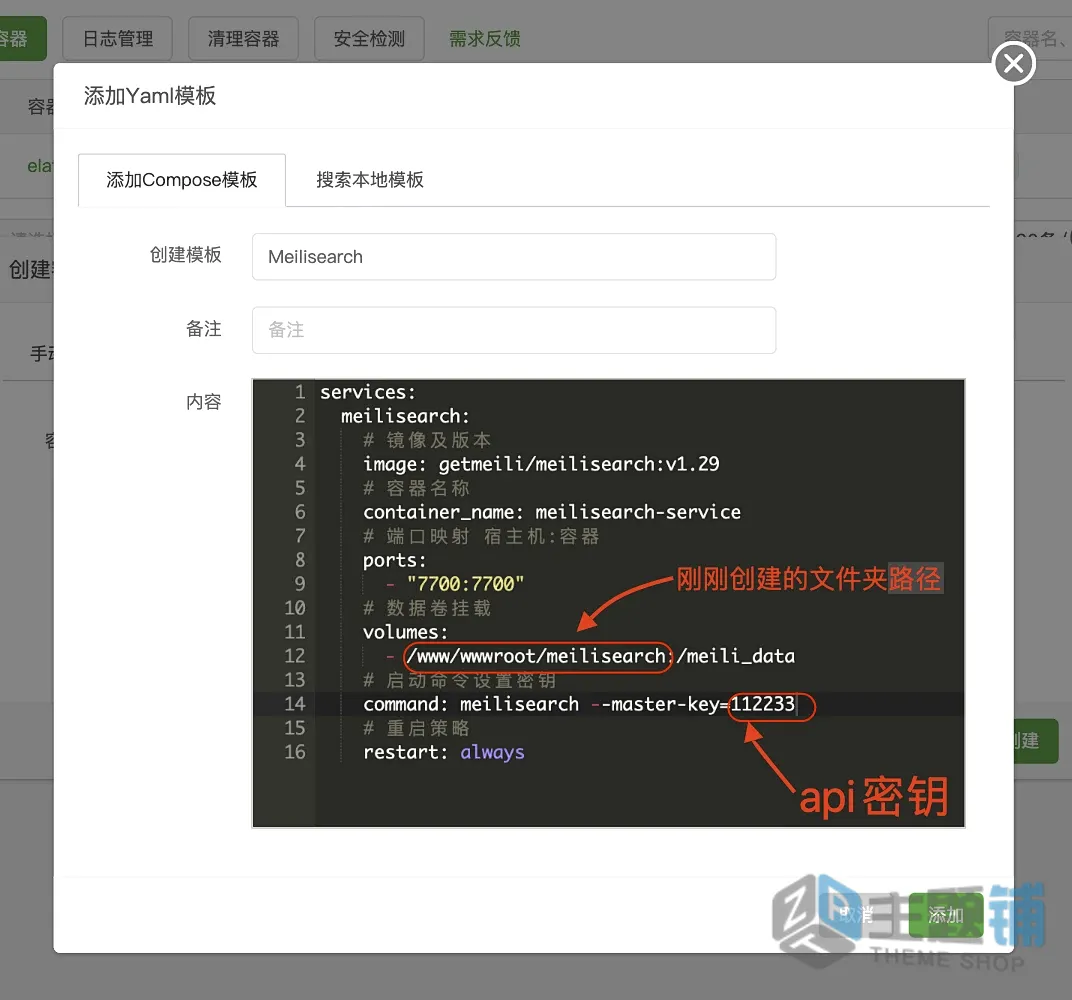Click the background search box 容器名

(1030, 39)
